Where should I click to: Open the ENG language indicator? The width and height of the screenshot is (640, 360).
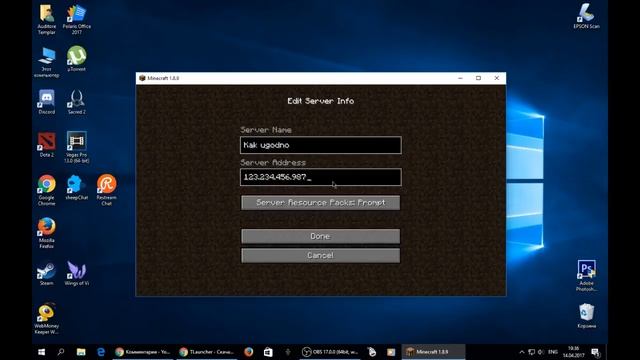[x=553, y=352]
